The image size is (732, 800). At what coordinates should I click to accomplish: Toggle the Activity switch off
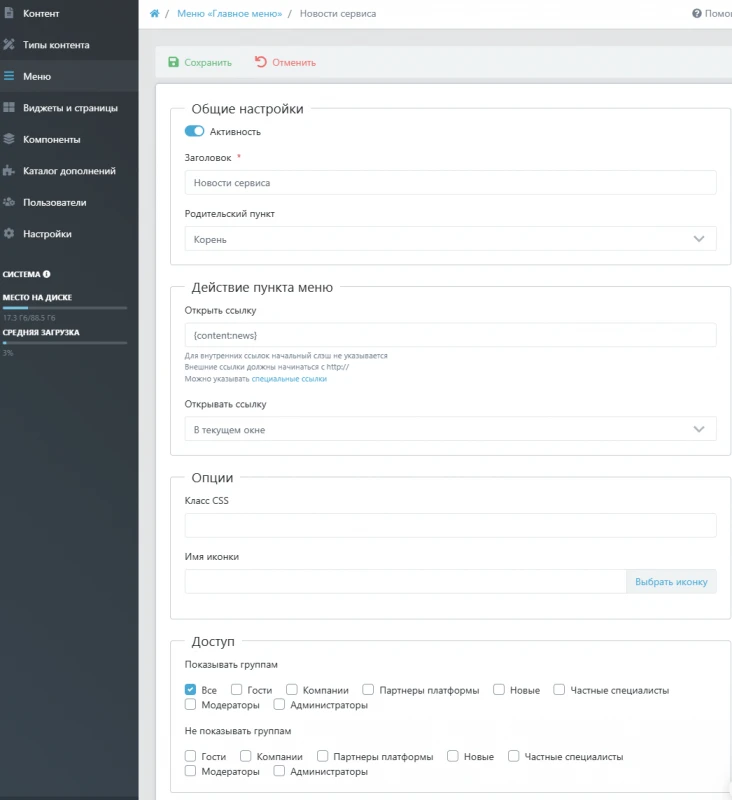(194, 131)
